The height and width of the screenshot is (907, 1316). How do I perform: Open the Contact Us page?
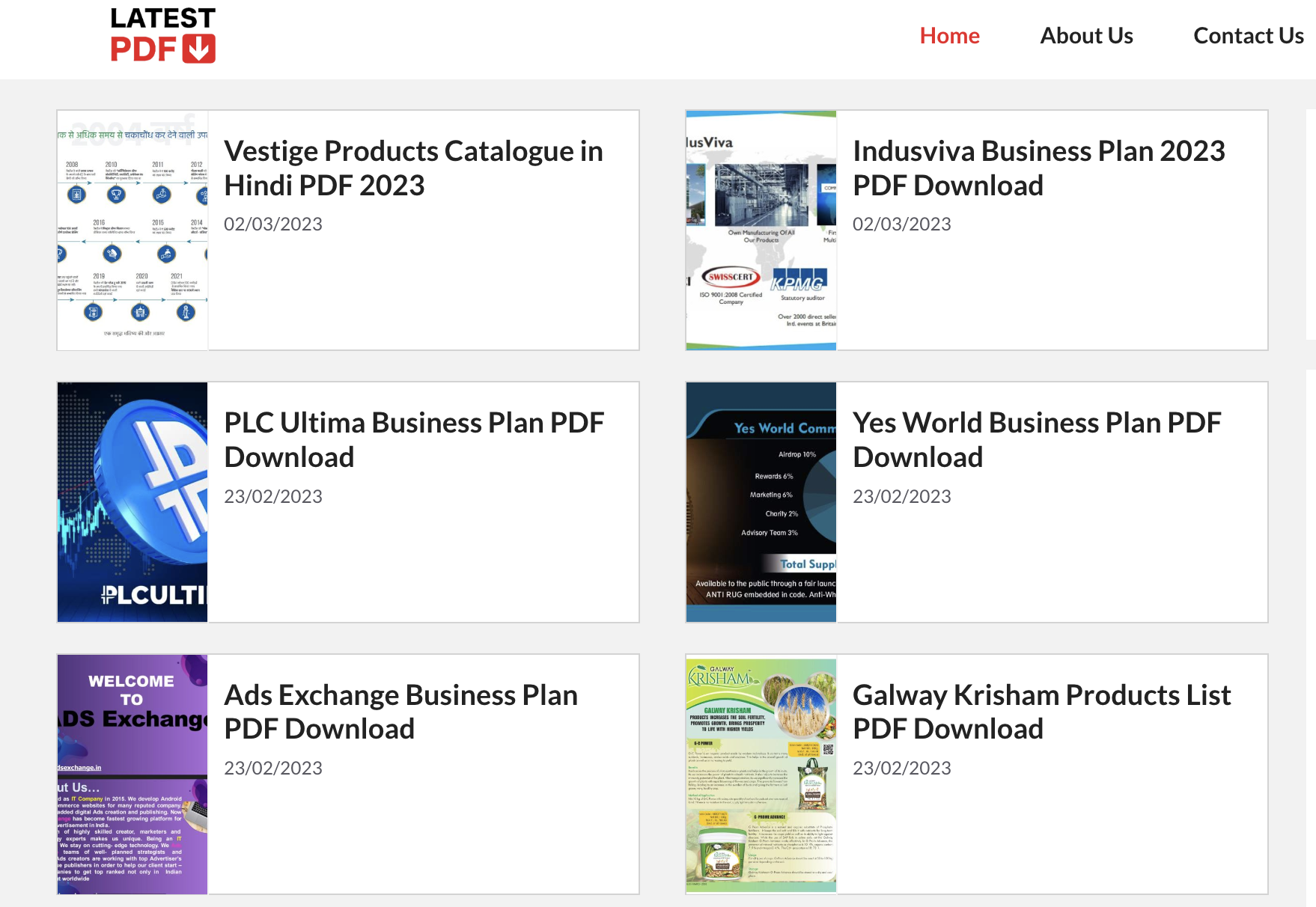coord(1248,35)
